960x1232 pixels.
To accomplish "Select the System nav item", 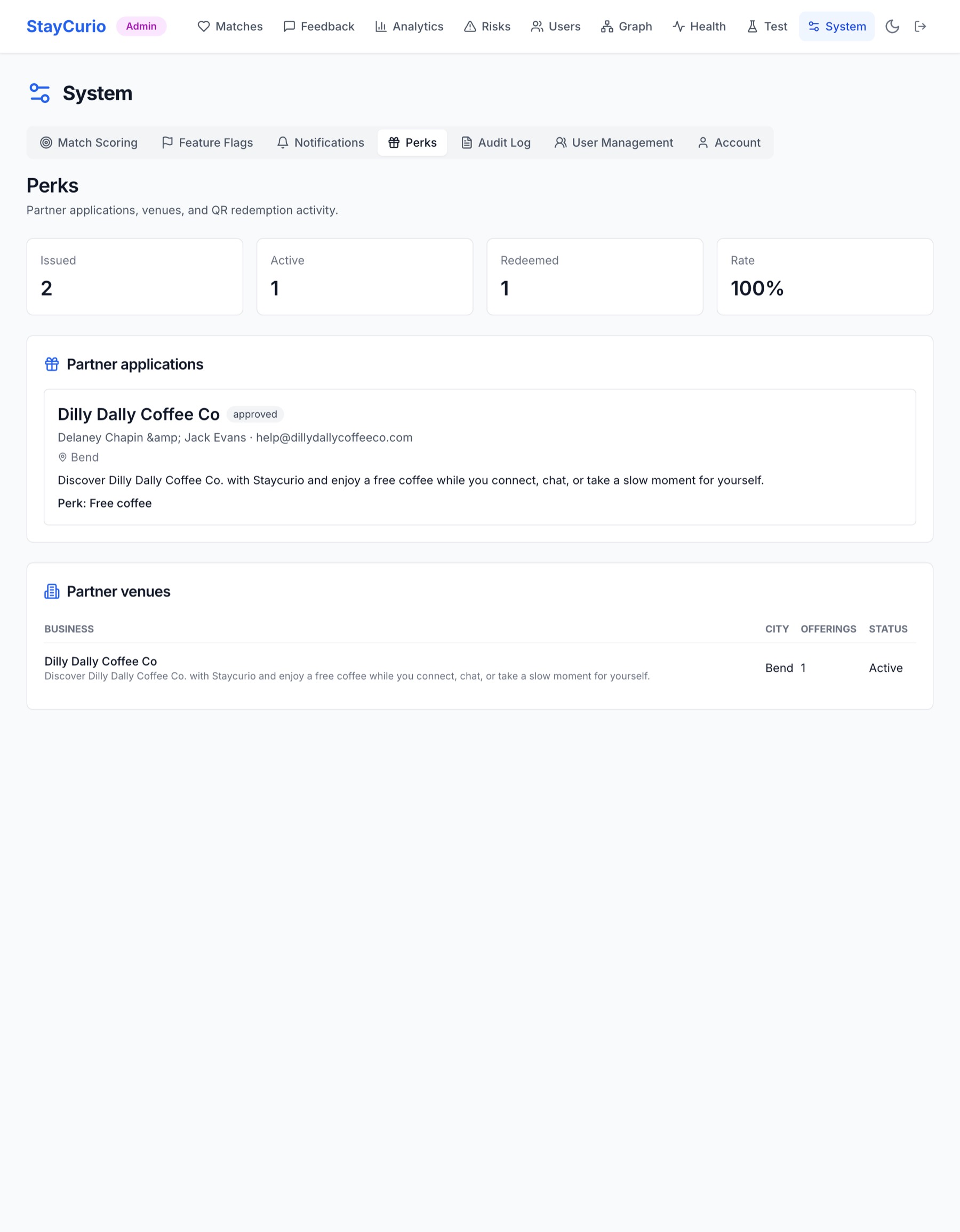I will tap(837, 27).
